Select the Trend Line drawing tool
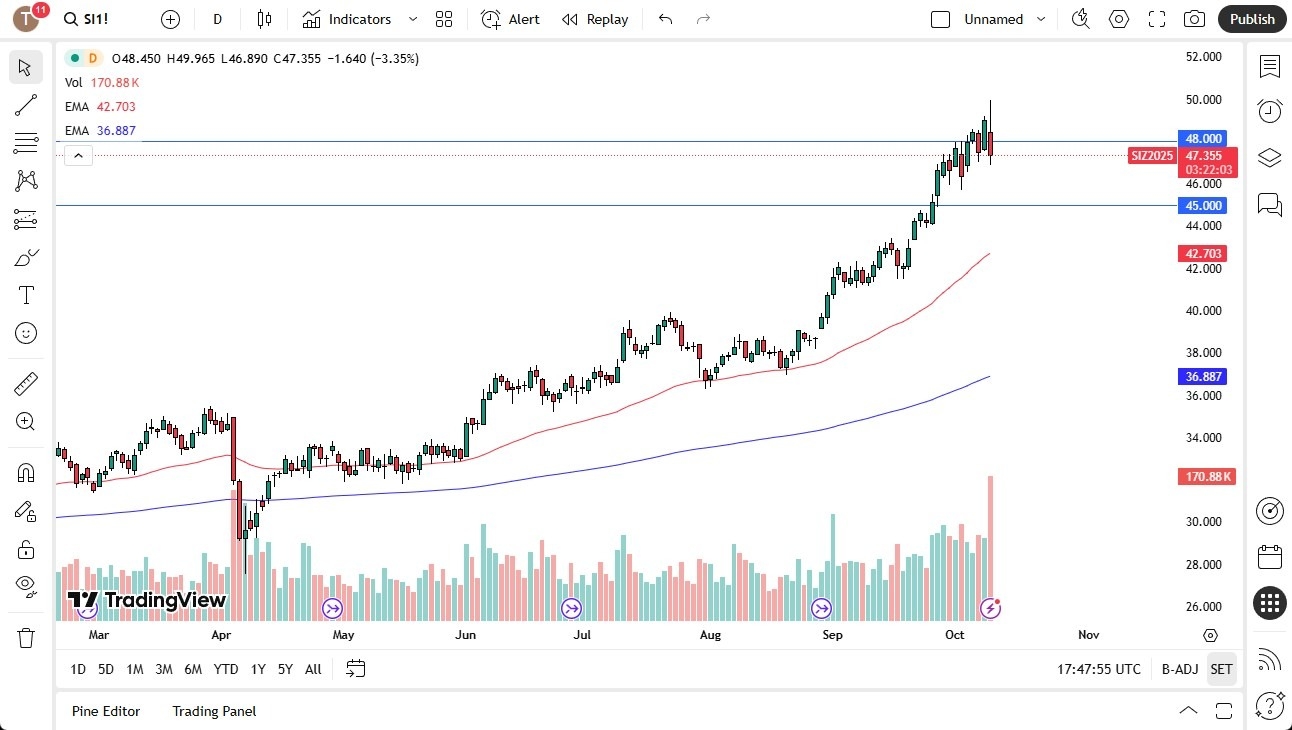 (x=26, y=105)
